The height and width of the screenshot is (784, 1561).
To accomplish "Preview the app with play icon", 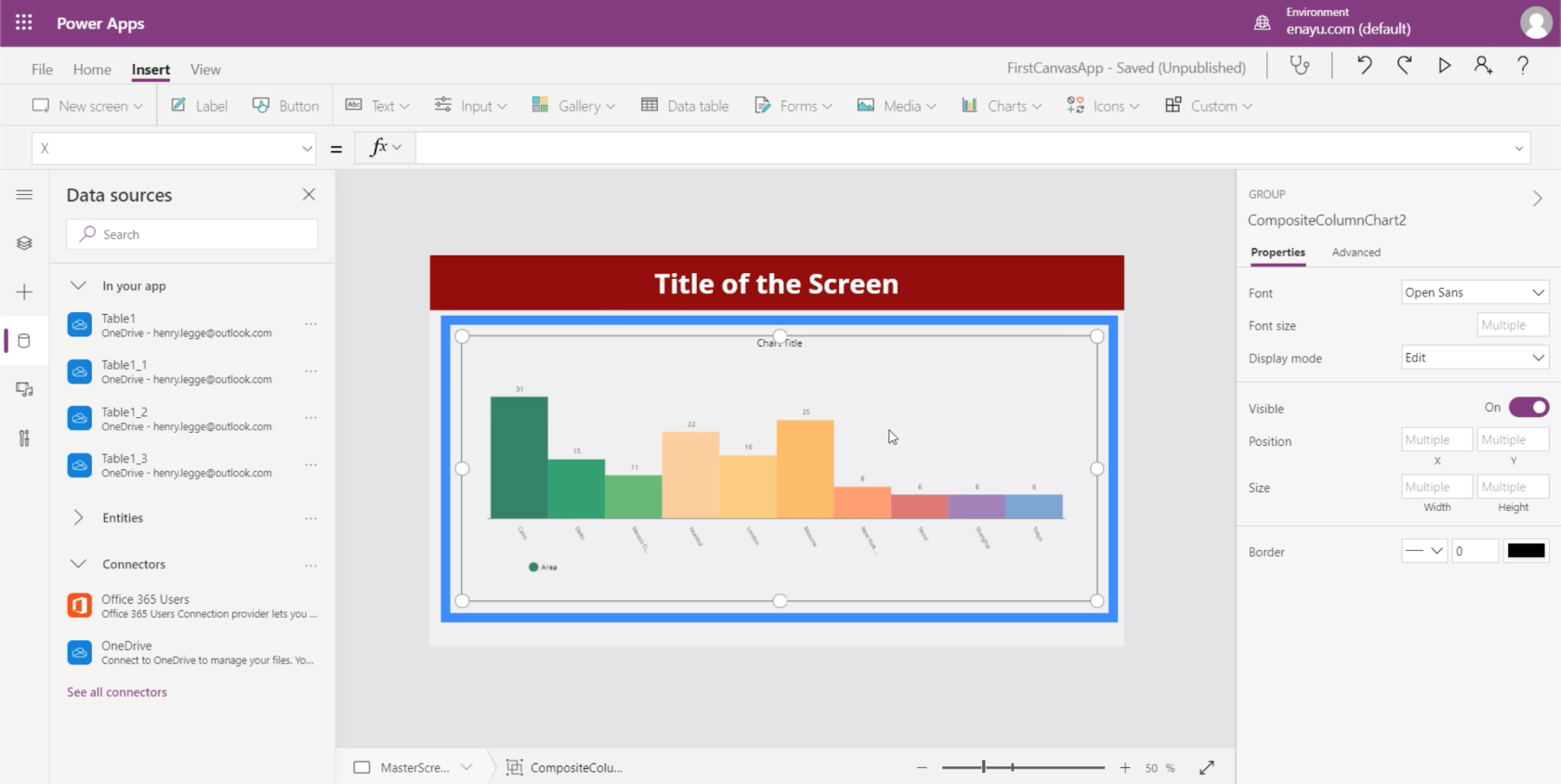I will [1444, 65].
